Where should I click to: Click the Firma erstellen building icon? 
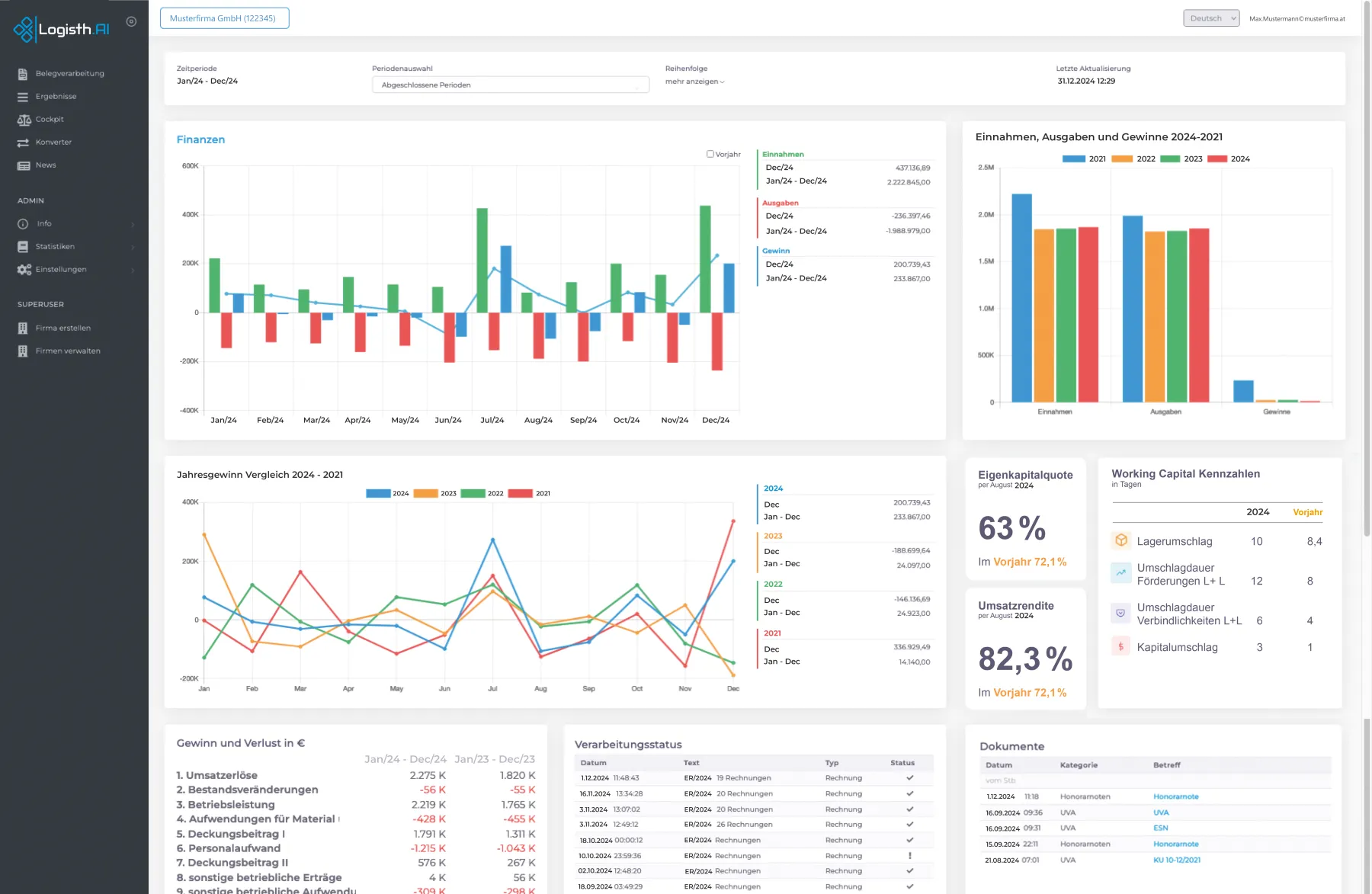(x=23, y=328)
